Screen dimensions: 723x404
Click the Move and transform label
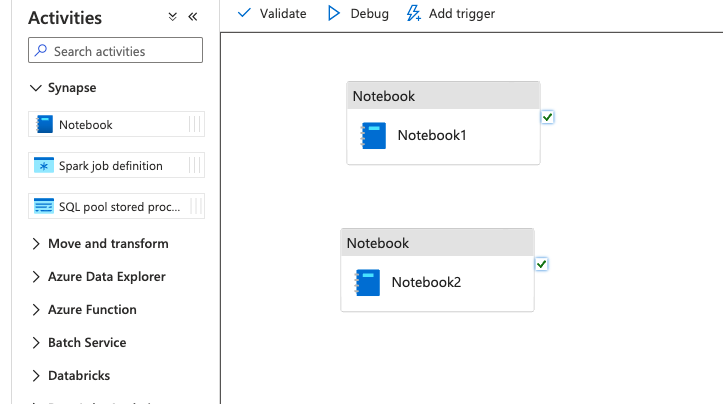pyautogui.click(x=108, y=244)
